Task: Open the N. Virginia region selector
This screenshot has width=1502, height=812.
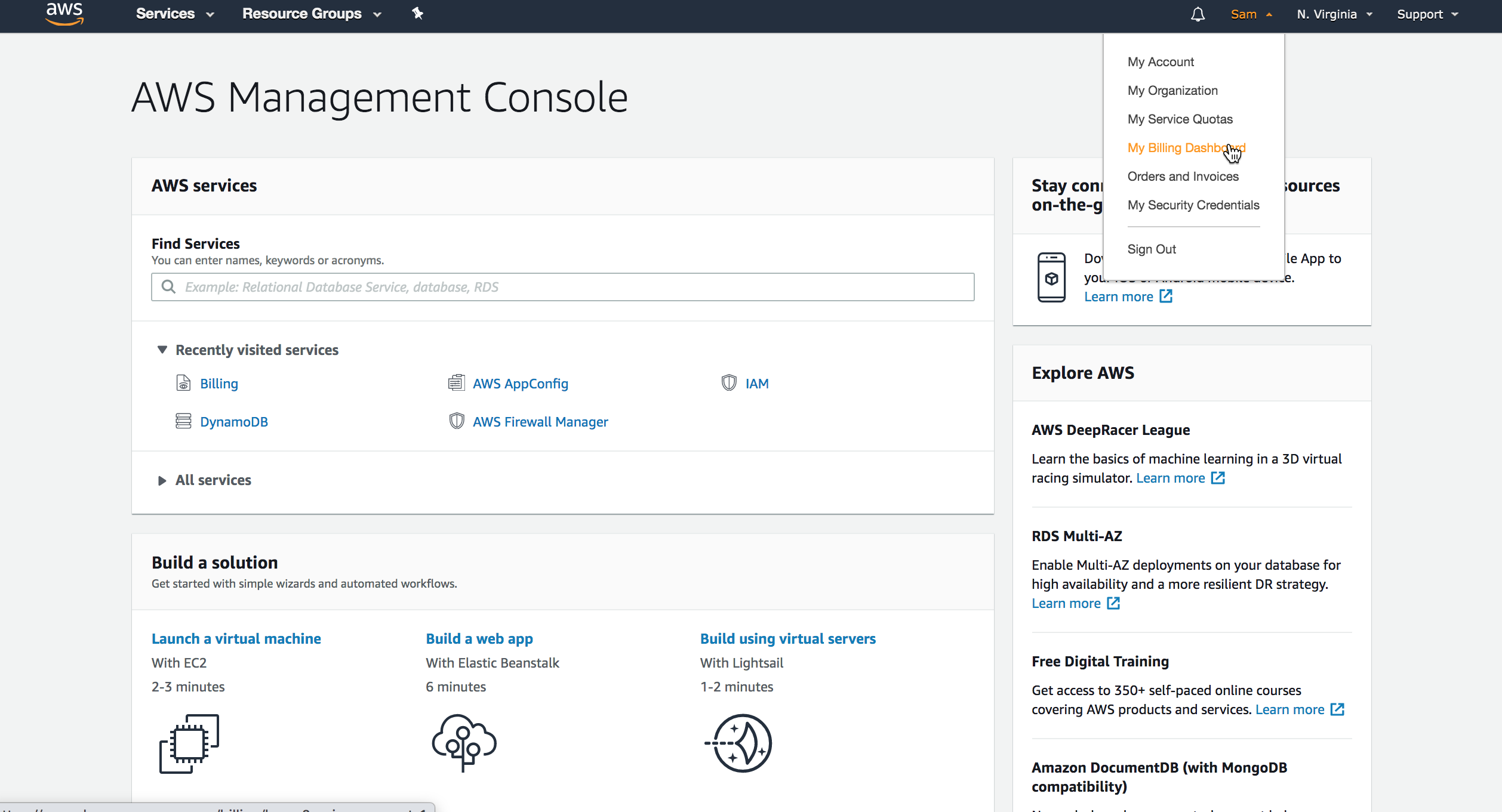Action: point(1334,14)
